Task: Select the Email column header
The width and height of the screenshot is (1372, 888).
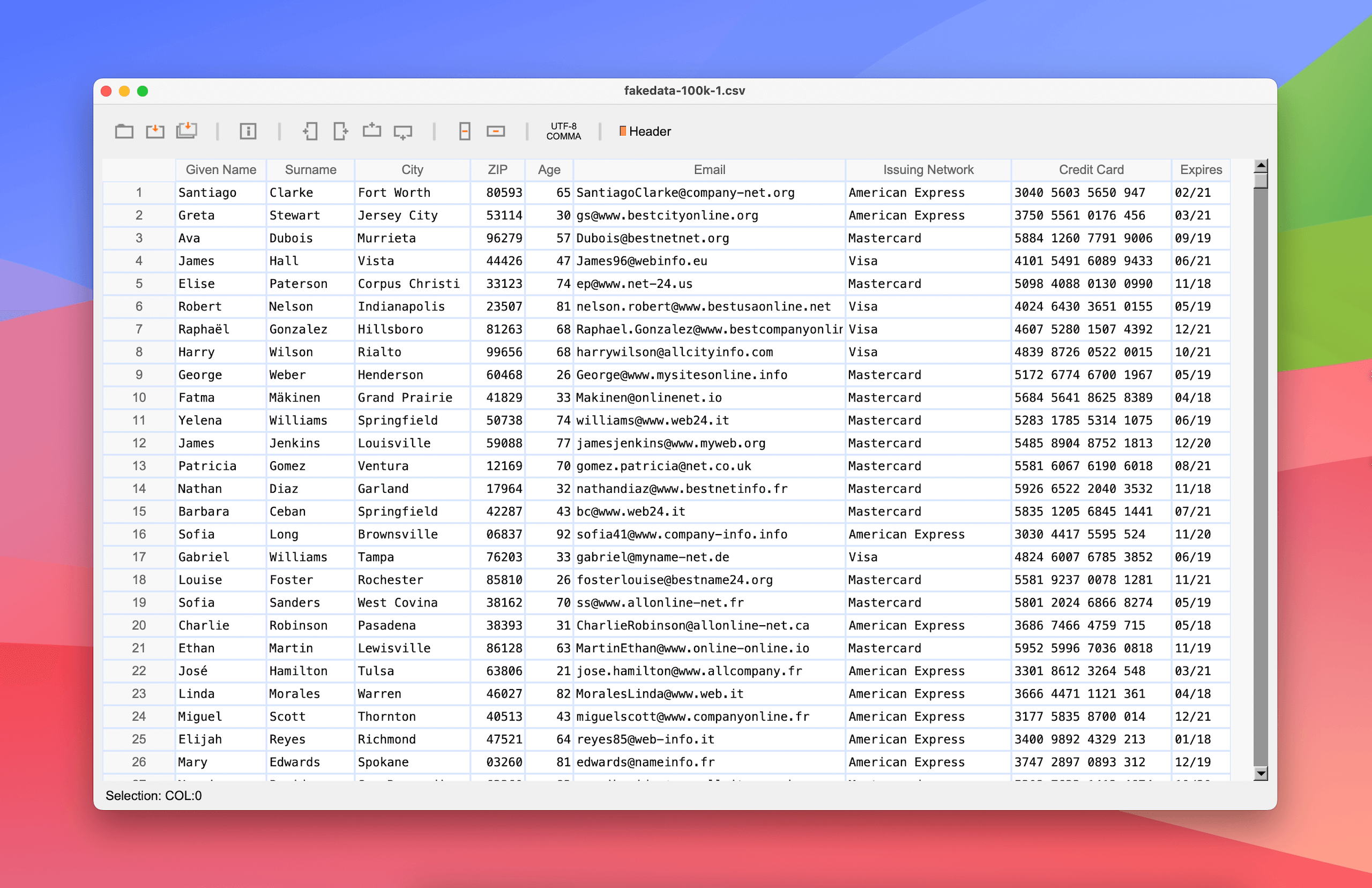Action: tap(709, 169)
